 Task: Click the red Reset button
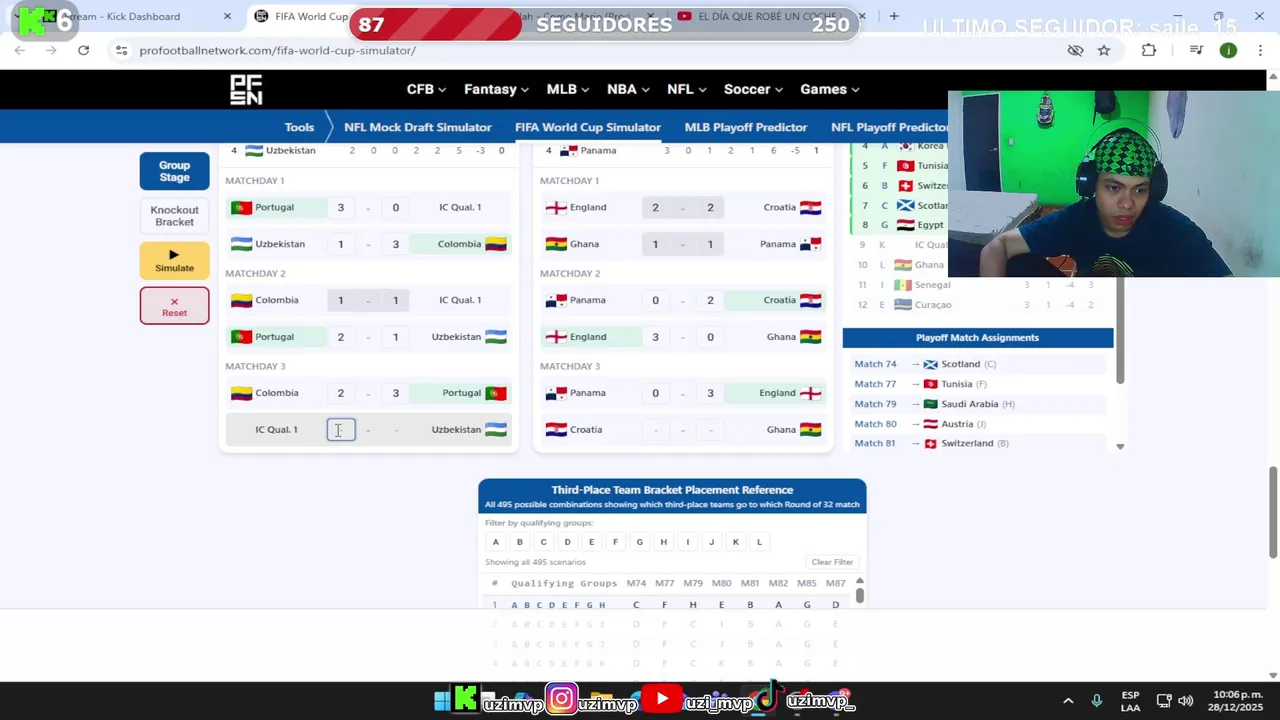(174, 306)
